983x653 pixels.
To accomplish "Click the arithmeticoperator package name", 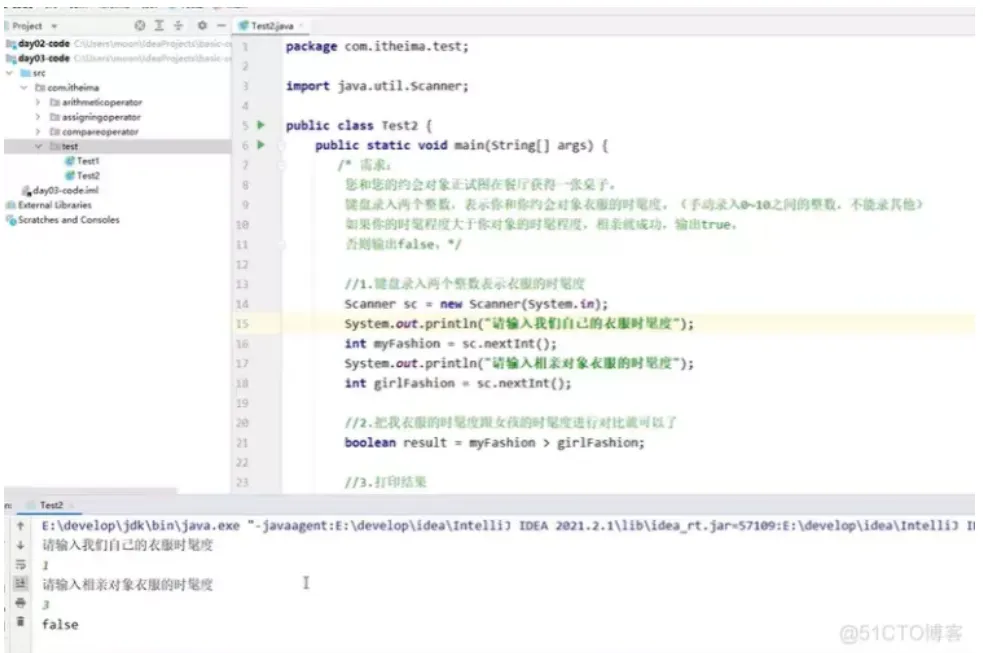I will pyautogui.click(x=102, y=102).
